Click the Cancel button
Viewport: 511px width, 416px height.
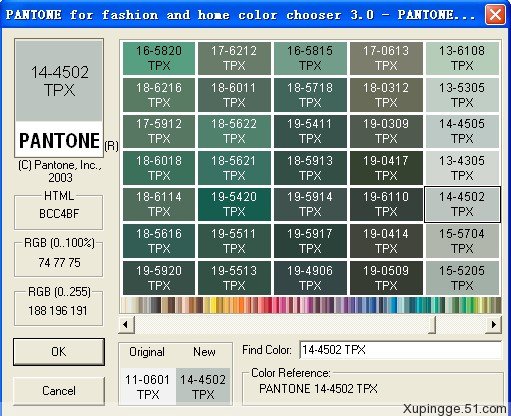point(59,391)
